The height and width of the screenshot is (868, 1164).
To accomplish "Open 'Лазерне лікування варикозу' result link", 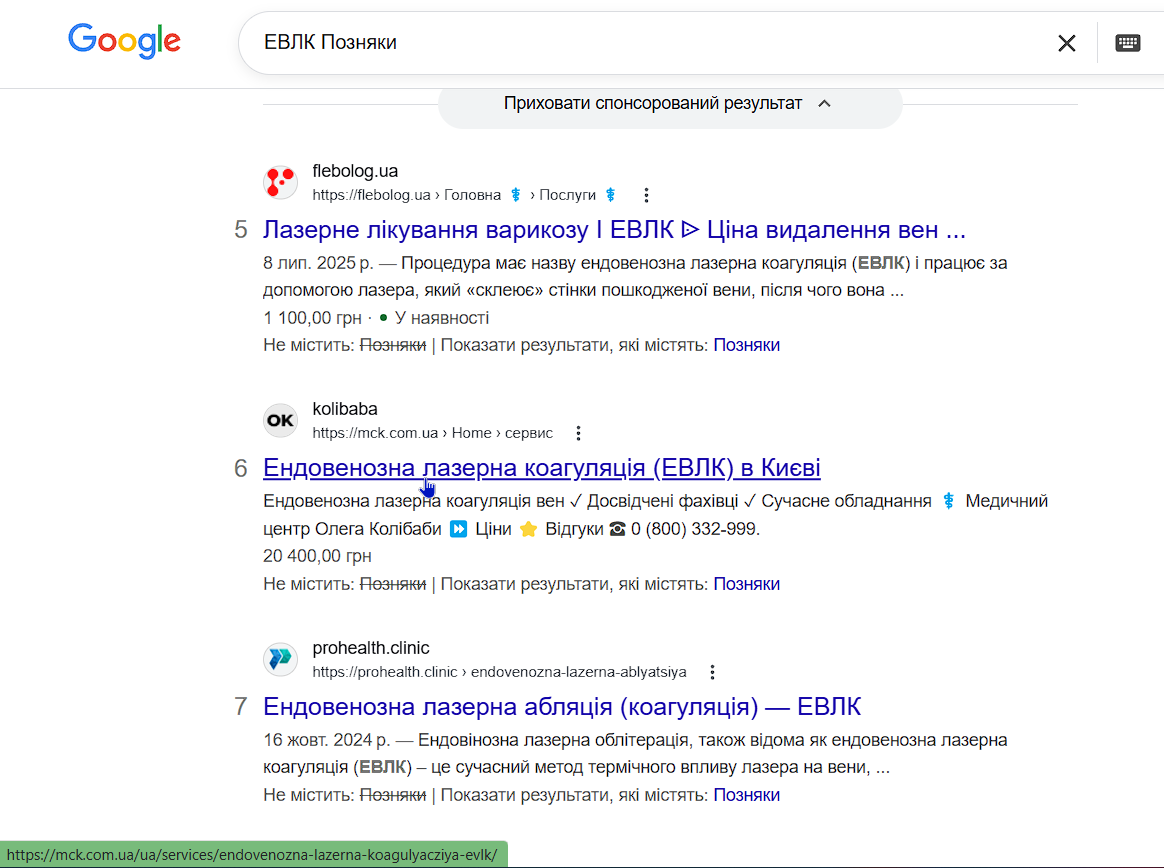I will coord(614,230).
